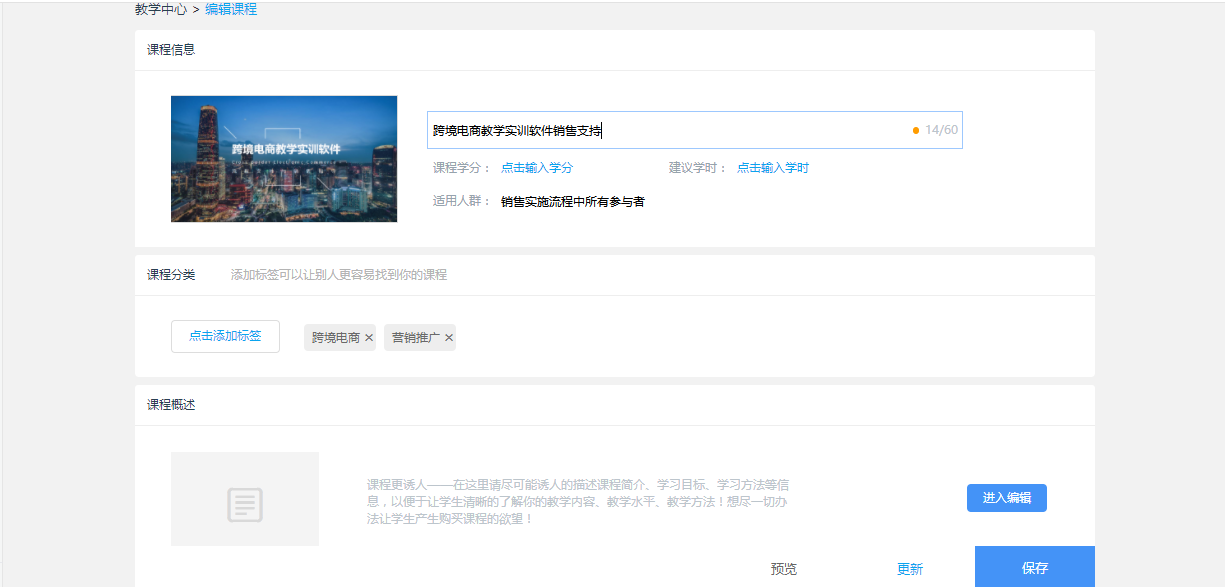This screenshot has width=1225, height=587.
Task: Remove the 跨境电商 tag
Action: click(x=369, y=338)
